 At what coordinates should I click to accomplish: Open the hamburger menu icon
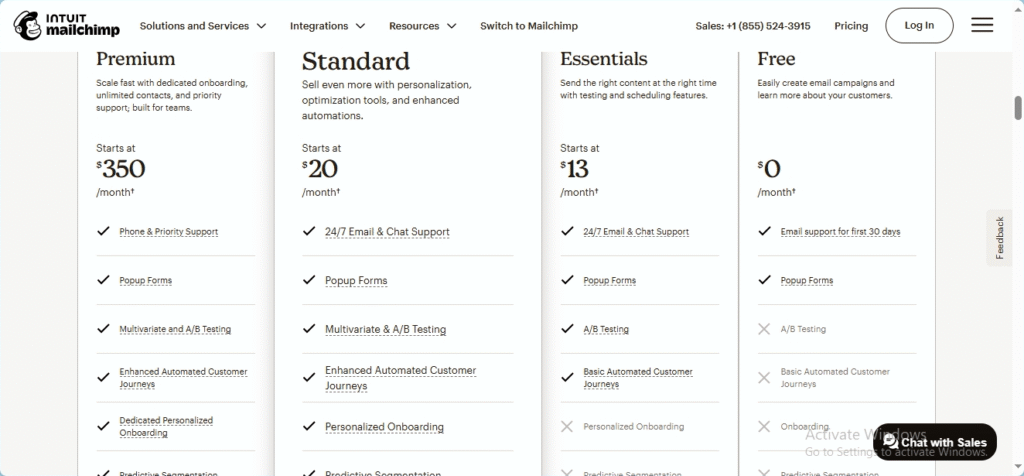(x=982, y=25)
